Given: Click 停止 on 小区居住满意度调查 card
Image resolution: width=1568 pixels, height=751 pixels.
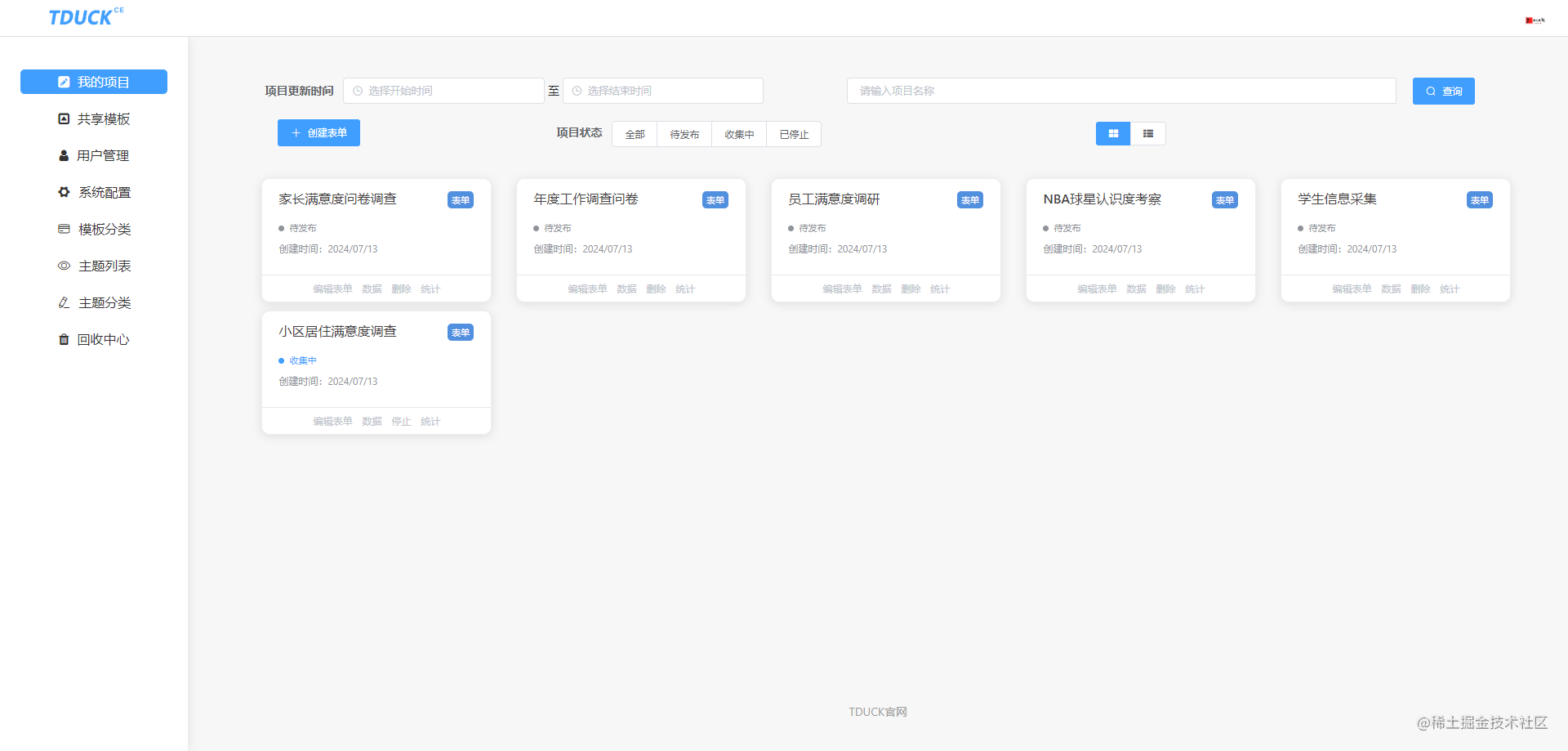Looking at the screenshot, I should click(401, 421).
